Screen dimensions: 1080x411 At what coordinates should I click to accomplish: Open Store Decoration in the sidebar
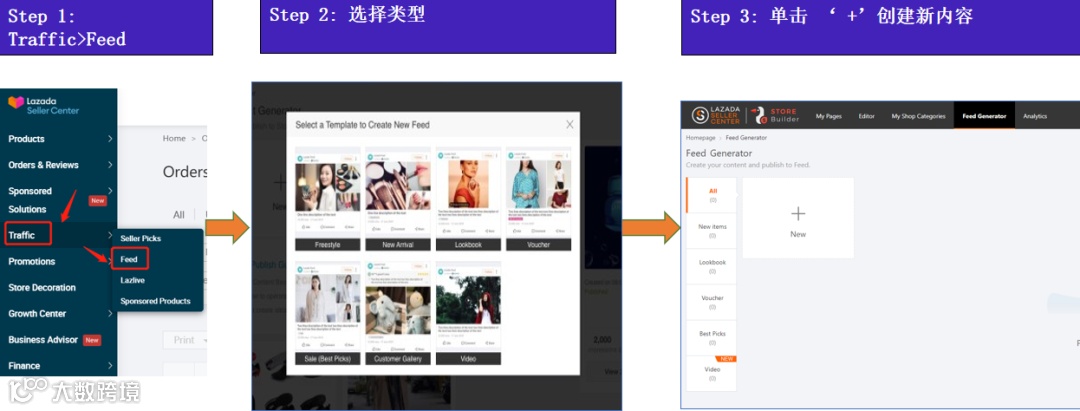(x=42, y=287)
